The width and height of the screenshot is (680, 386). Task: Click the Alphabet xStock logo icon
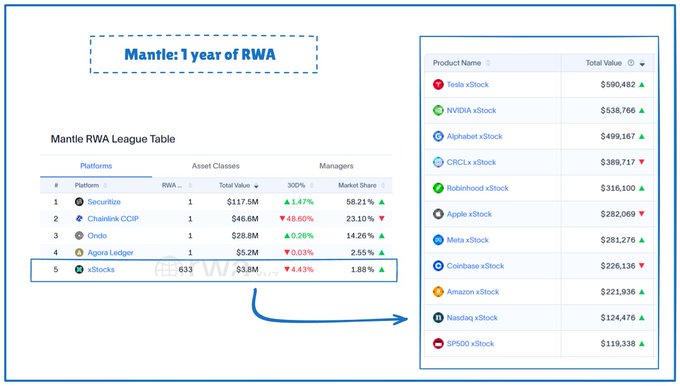(438, 136)
